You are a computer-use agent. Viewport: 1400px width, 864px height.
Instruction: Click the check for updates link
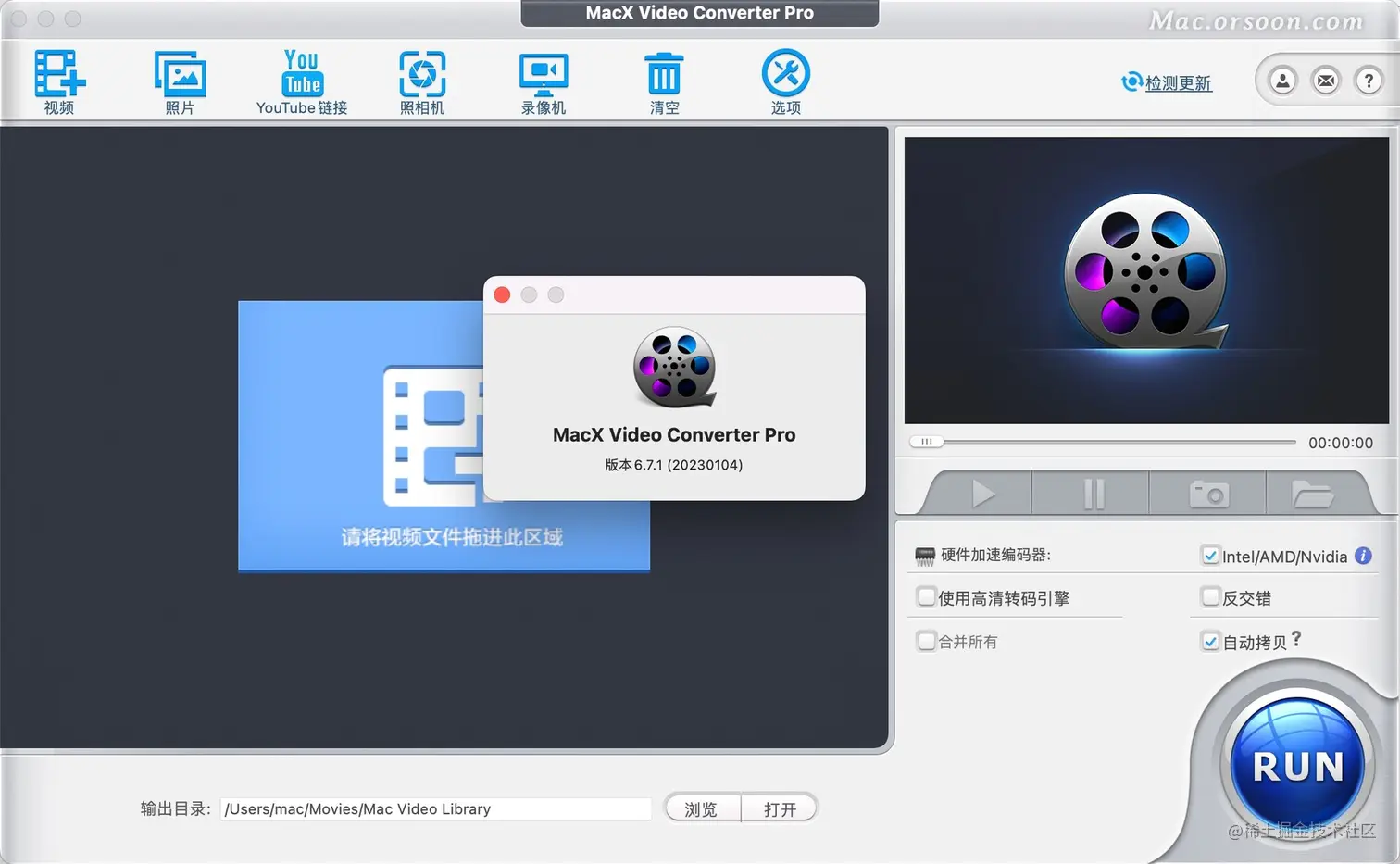[x=1178, y=83]
